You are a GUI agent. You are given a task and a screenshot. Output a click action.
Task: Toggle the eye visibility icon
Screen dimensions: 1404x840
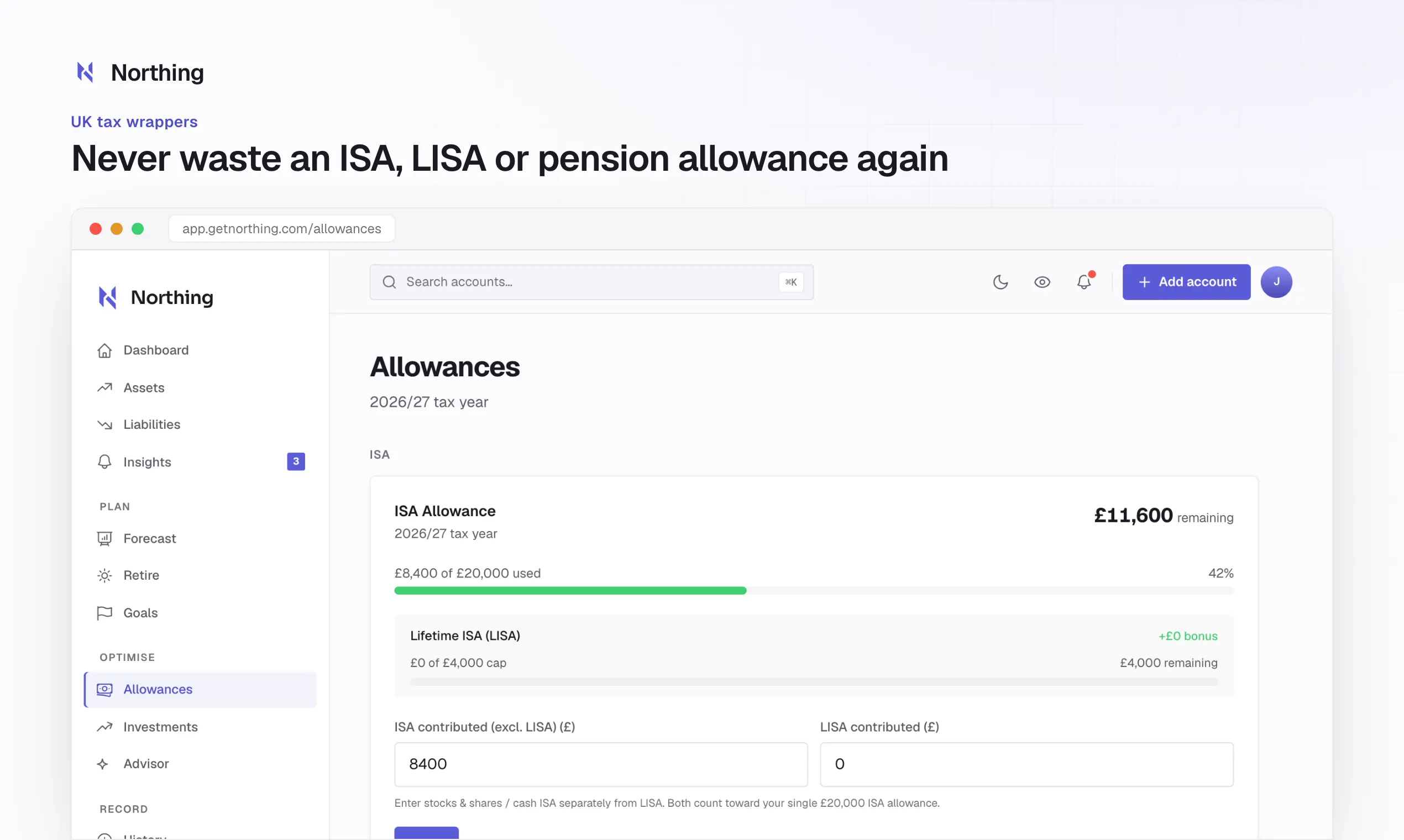point(1042,282)
